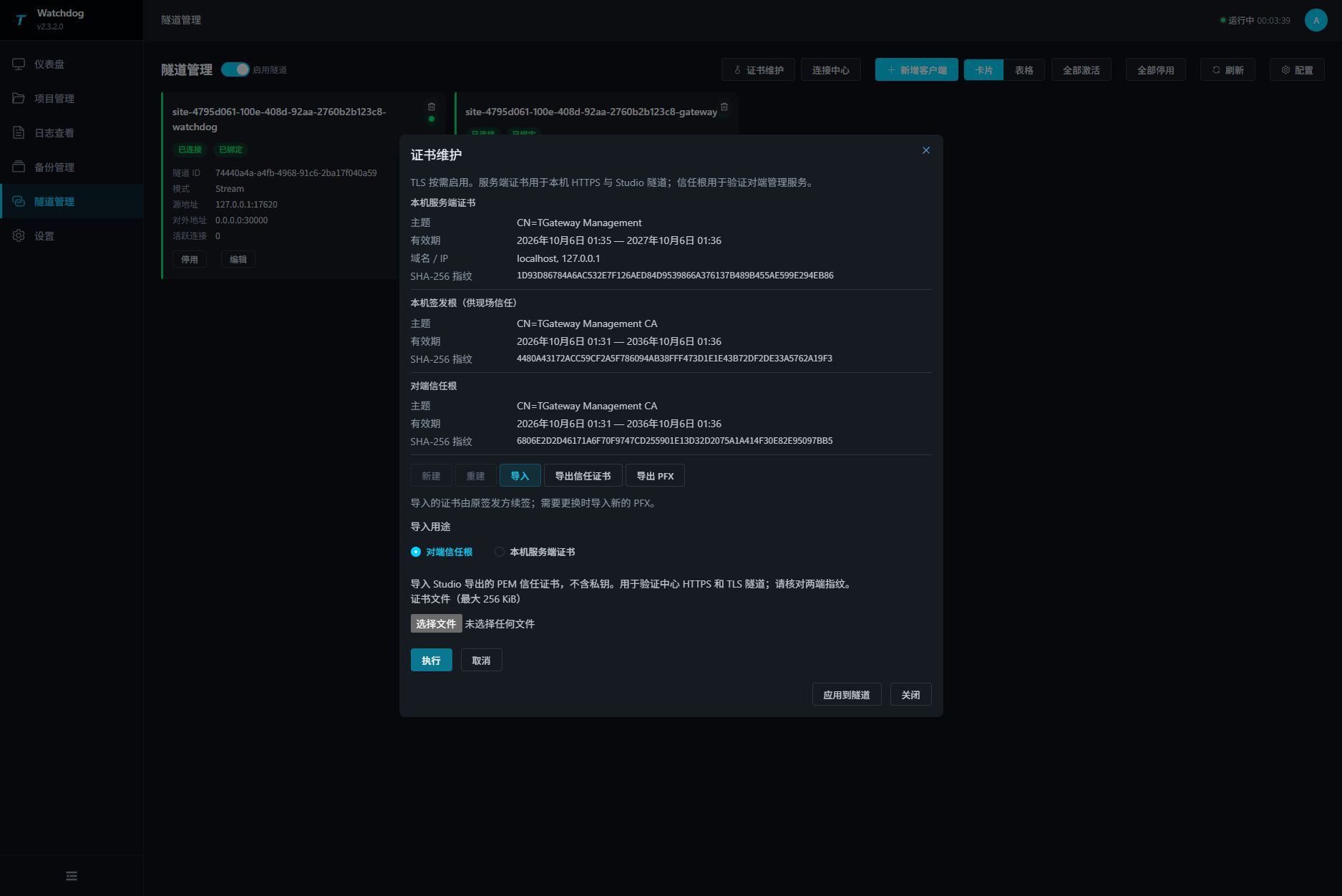This screenshot has width=1342, height=896.
Task: Switch to 卡片 view
Action: [984, 70]
